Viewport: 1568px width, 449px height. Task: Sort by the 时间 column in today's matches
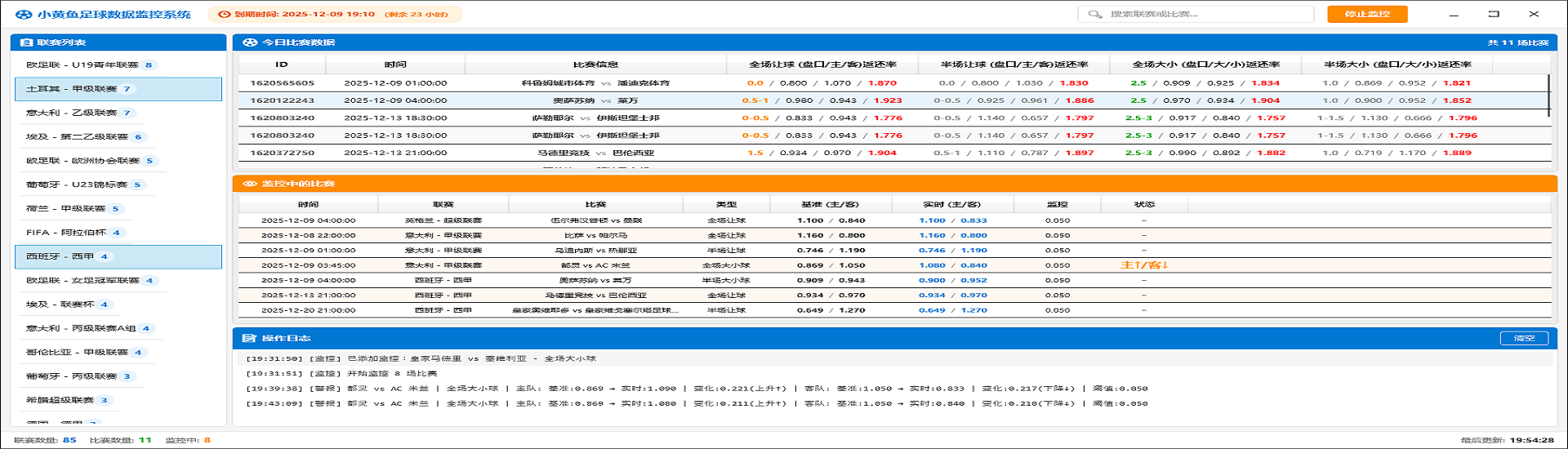(x=395, y=64)
